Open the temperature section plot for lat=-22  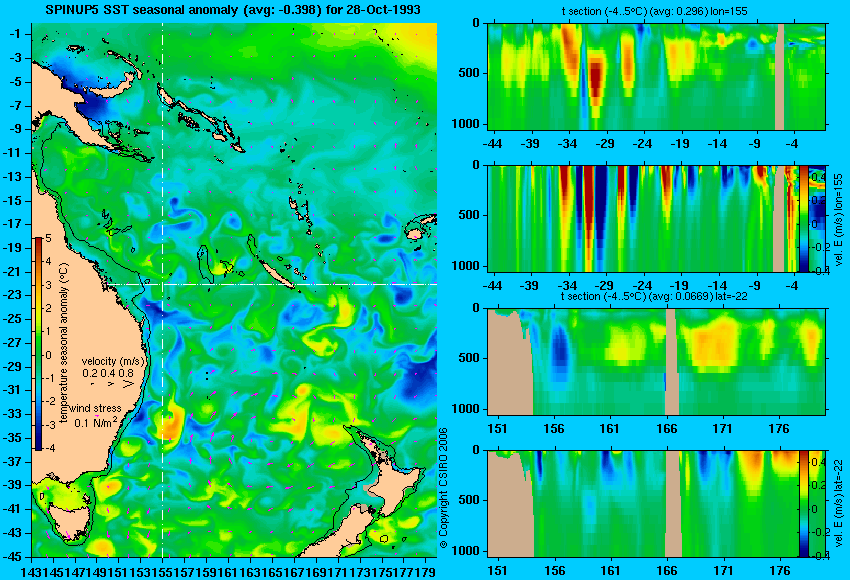(x=657, y=362)
